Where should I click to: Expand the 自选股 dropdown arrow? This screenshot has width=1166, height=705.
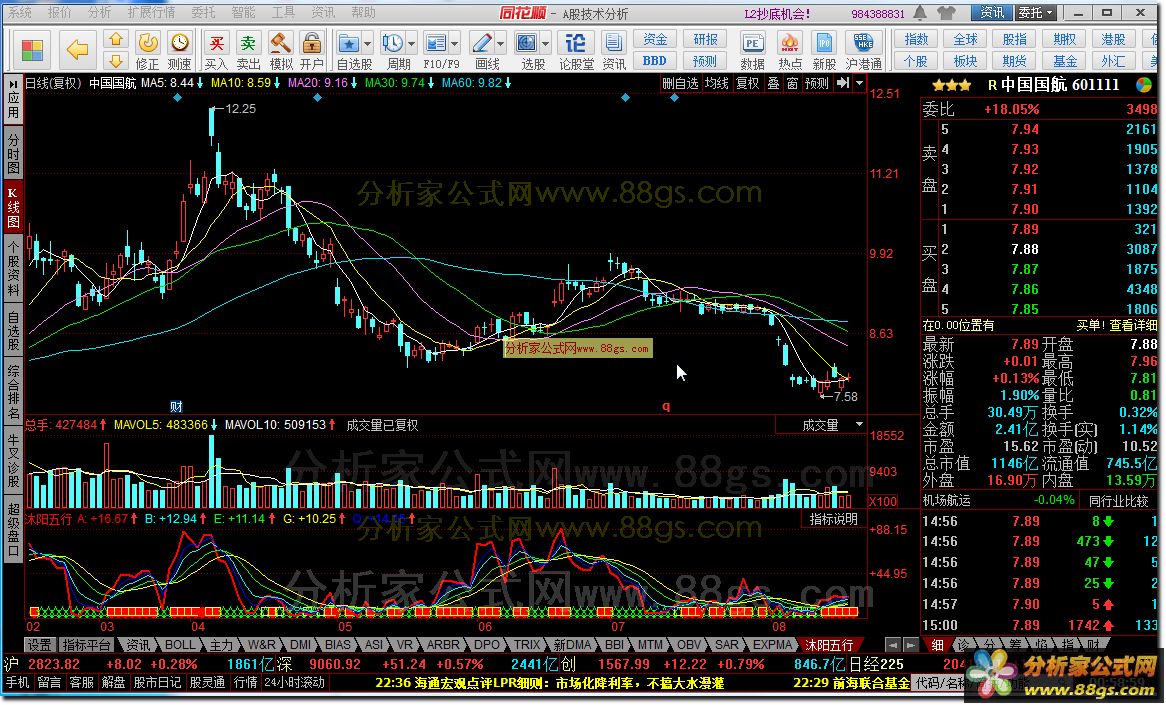tap(367, 44)
